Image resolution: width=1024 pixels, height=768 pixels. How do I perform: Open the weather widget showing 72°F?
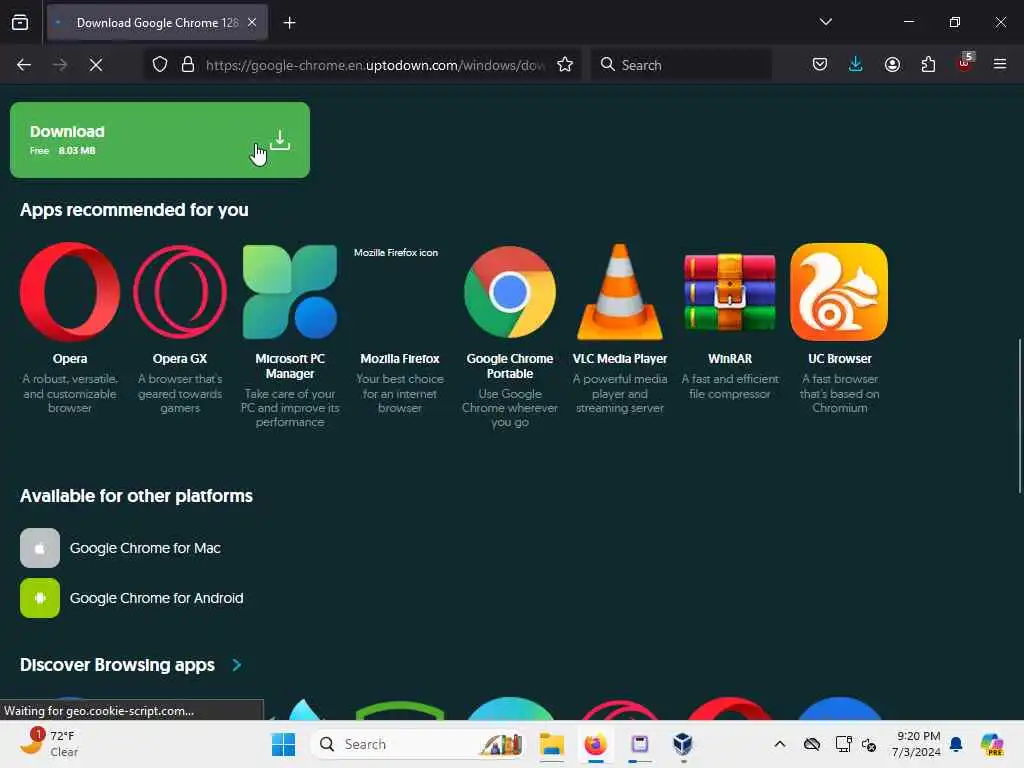coord(49,744)
